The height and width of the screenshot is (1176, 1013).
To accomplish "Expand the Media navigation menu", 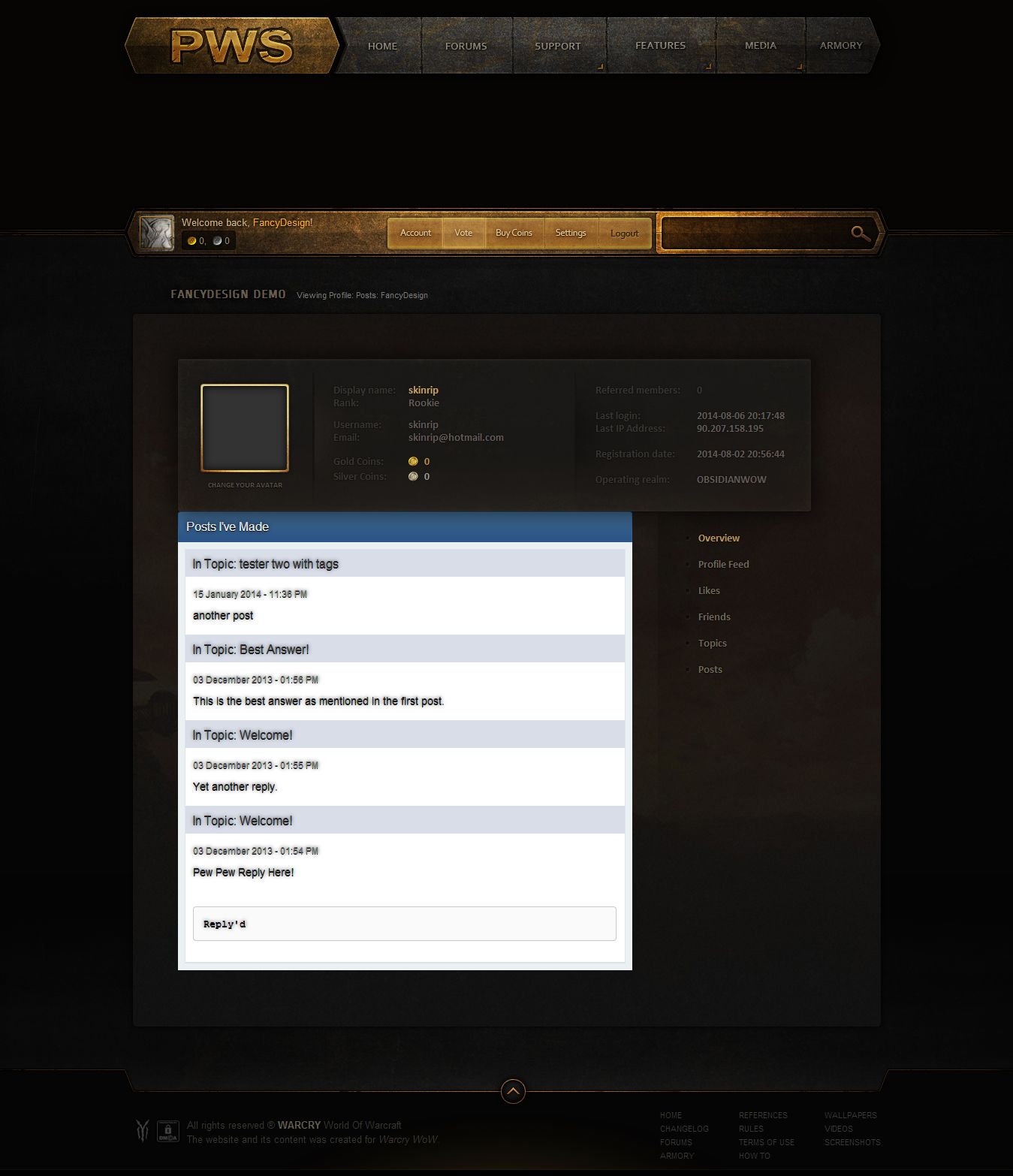I will coord(760,46).
